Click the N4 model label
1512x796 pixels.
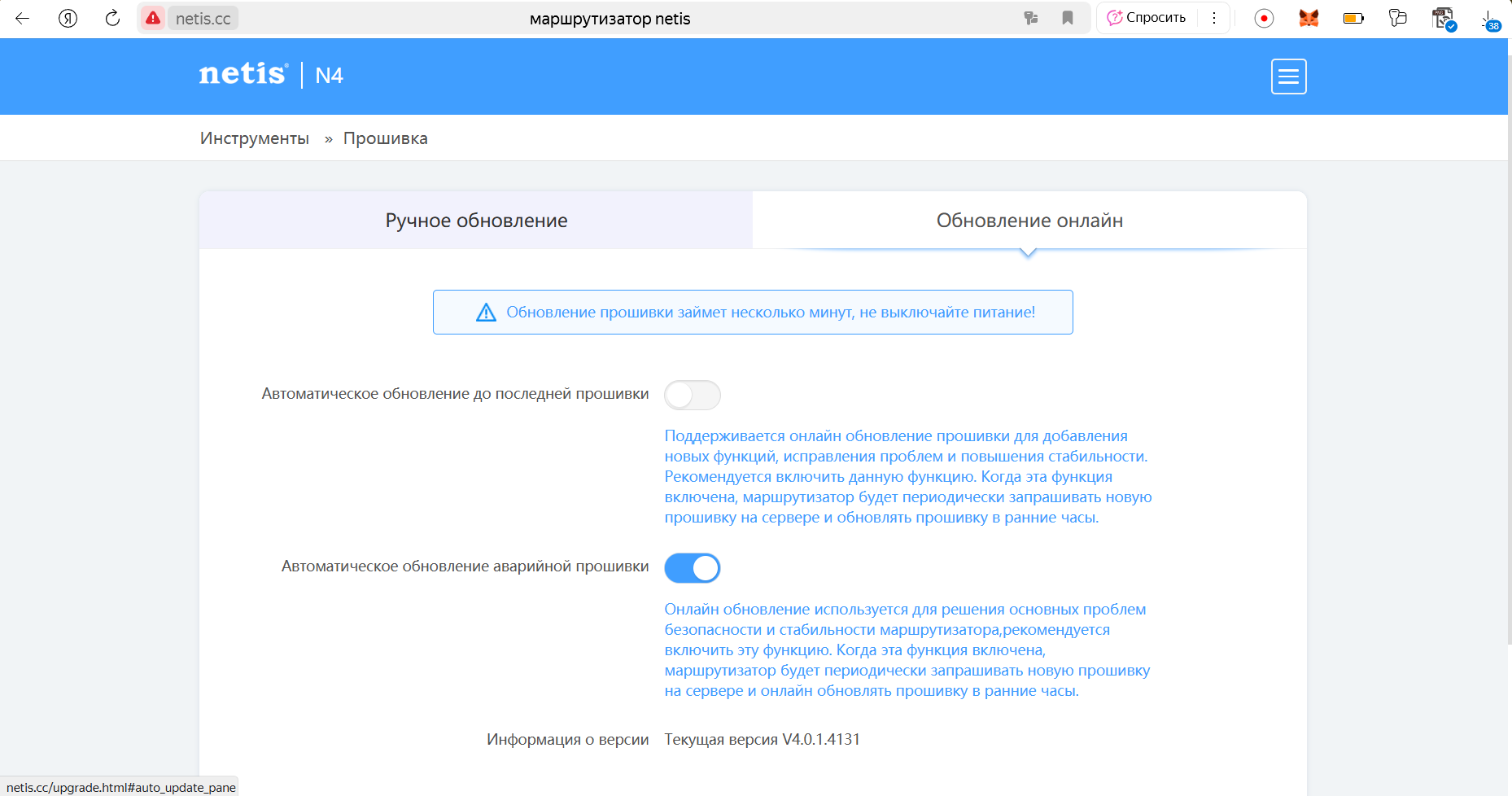(329, 76)
